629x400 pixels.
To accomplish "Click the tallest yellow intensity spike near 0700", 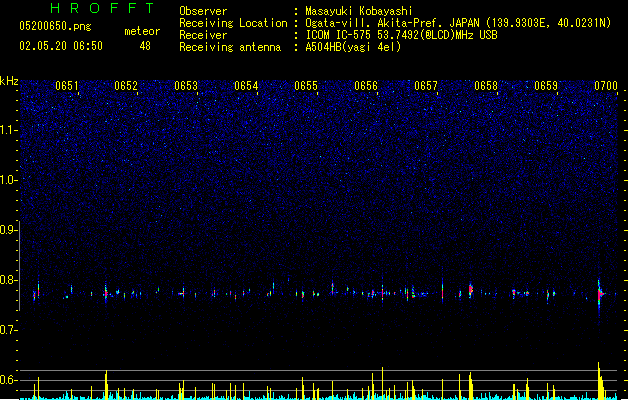I will (599, 380).
